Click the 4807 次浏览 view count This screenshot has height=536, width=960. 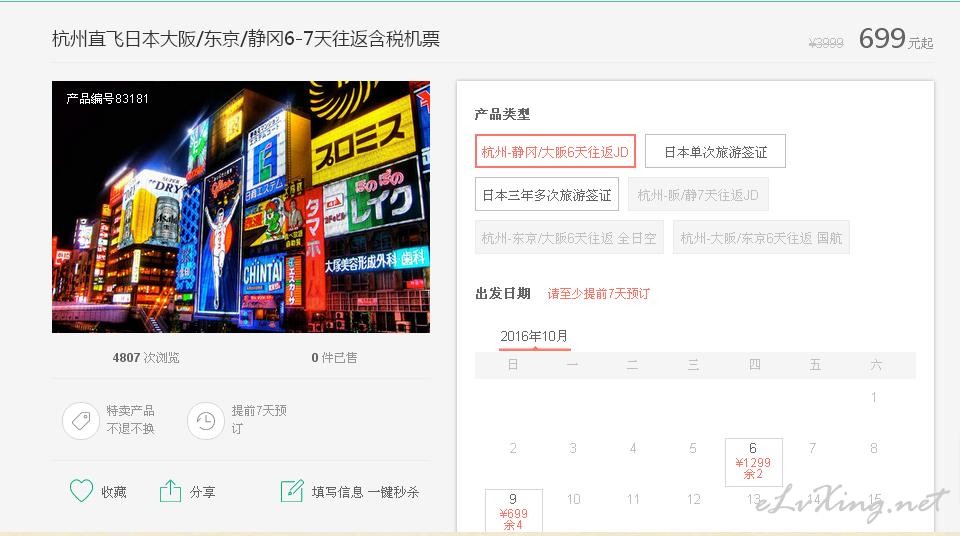tap(146, 358)
